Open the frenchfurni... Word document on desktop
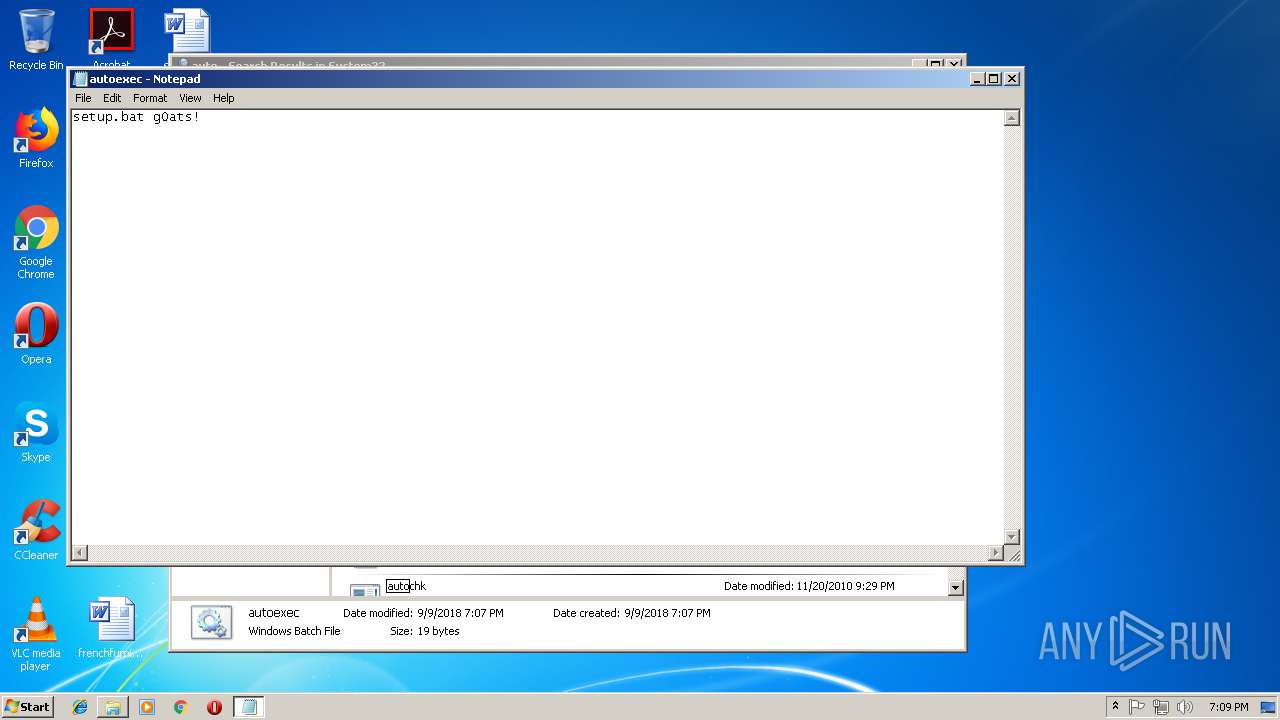The width and height of the screenshot is (1280, 720). coord(111,628)
